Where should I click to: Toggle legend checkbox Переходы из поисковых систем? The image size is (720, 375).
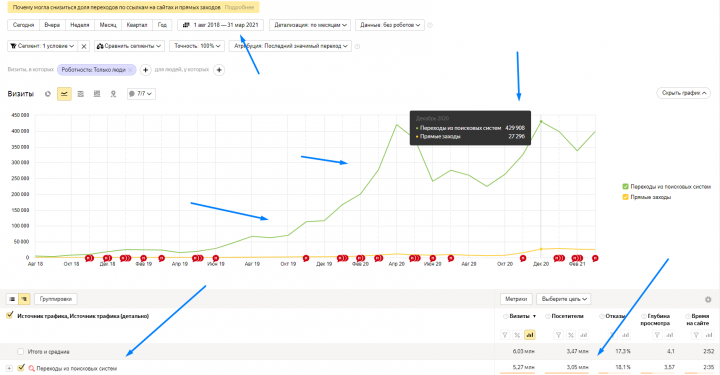tap(625, 186)
